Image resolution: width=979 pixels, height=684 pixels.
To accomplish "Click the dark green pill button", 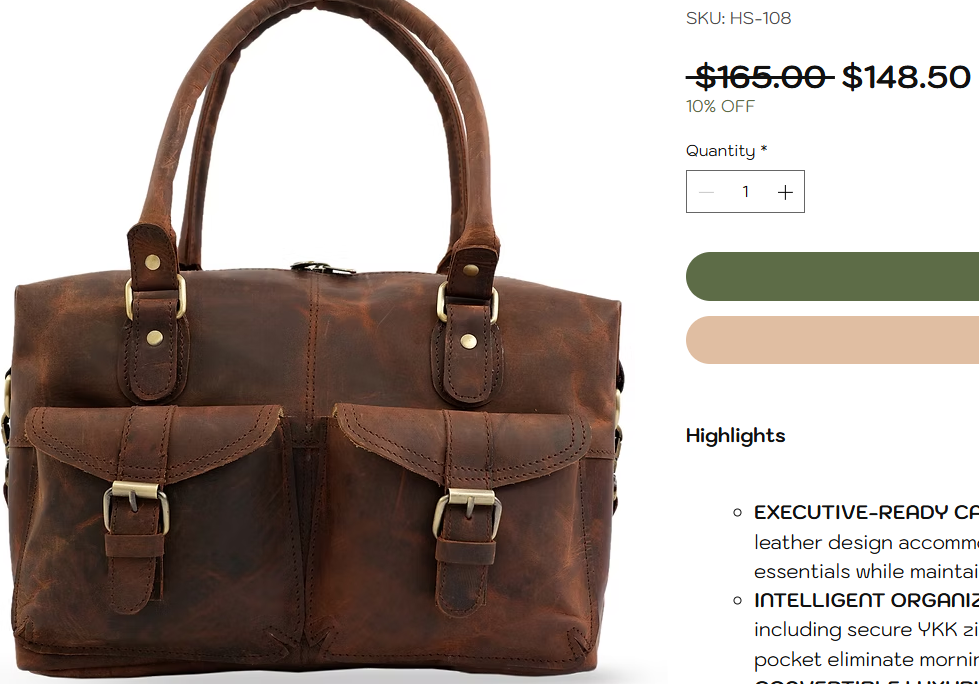I will [832, 276].
